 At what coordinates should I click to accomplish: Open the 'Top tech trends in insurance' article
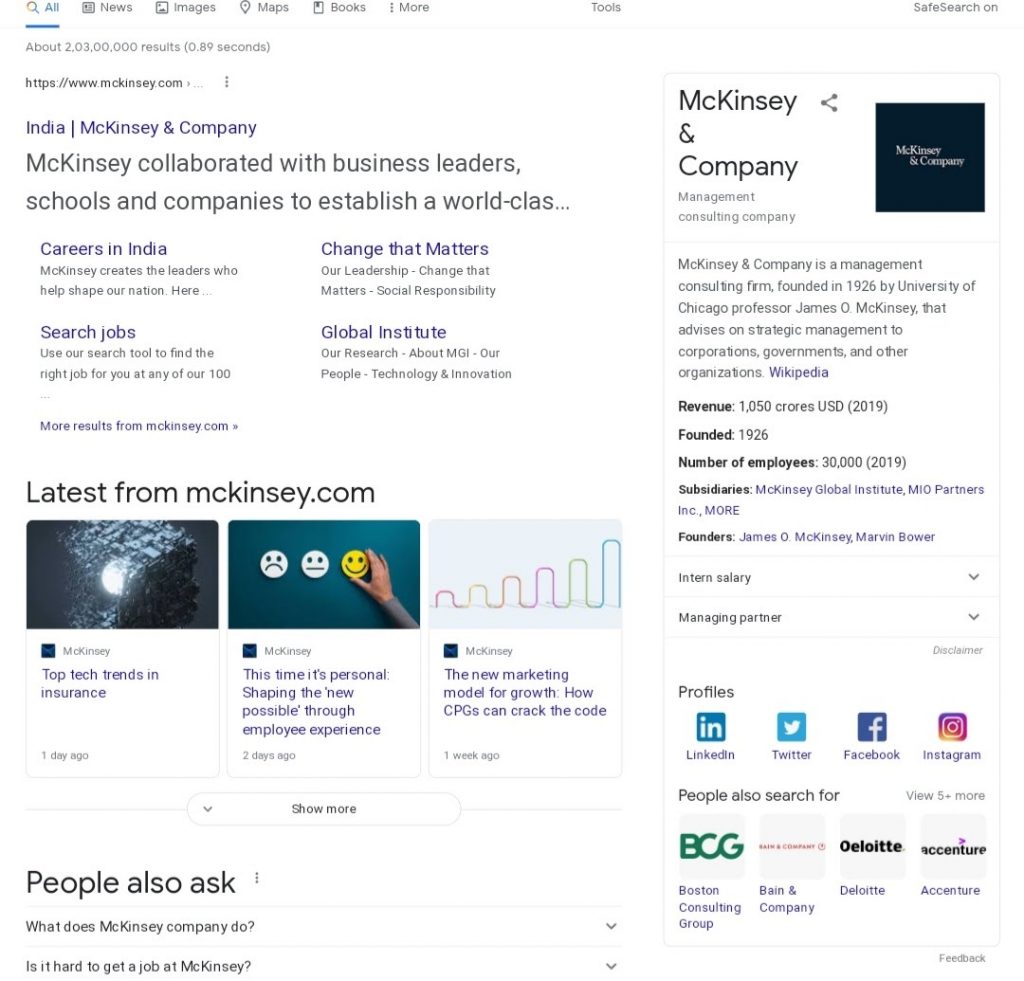click(100, 684)
